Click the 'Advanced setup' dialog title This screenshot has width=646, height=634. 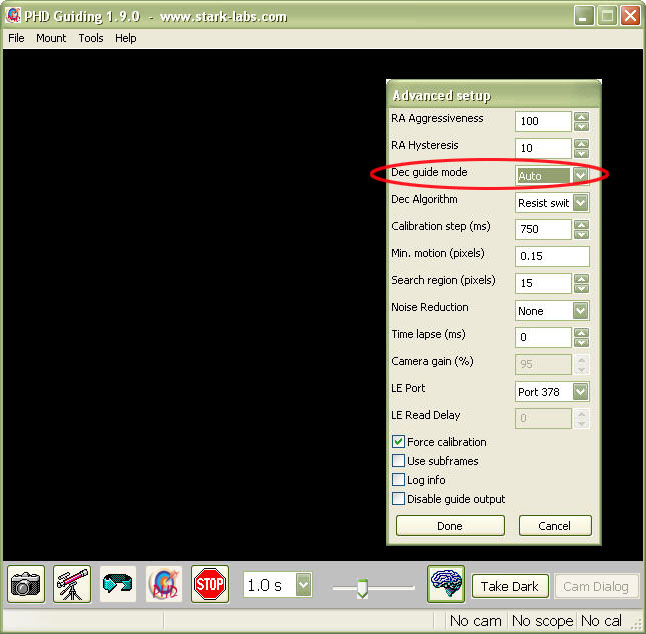click(441, 95)
